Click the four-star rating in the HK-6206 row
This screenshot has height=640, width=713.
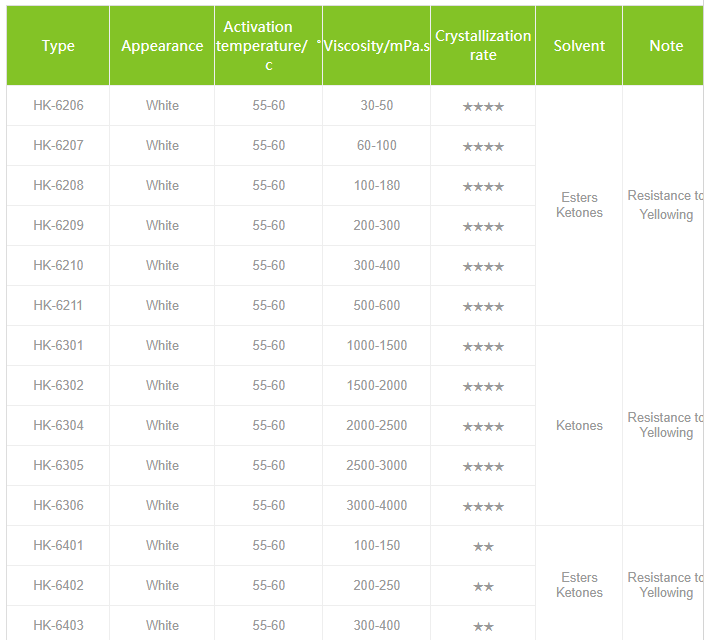coord(483,106)
